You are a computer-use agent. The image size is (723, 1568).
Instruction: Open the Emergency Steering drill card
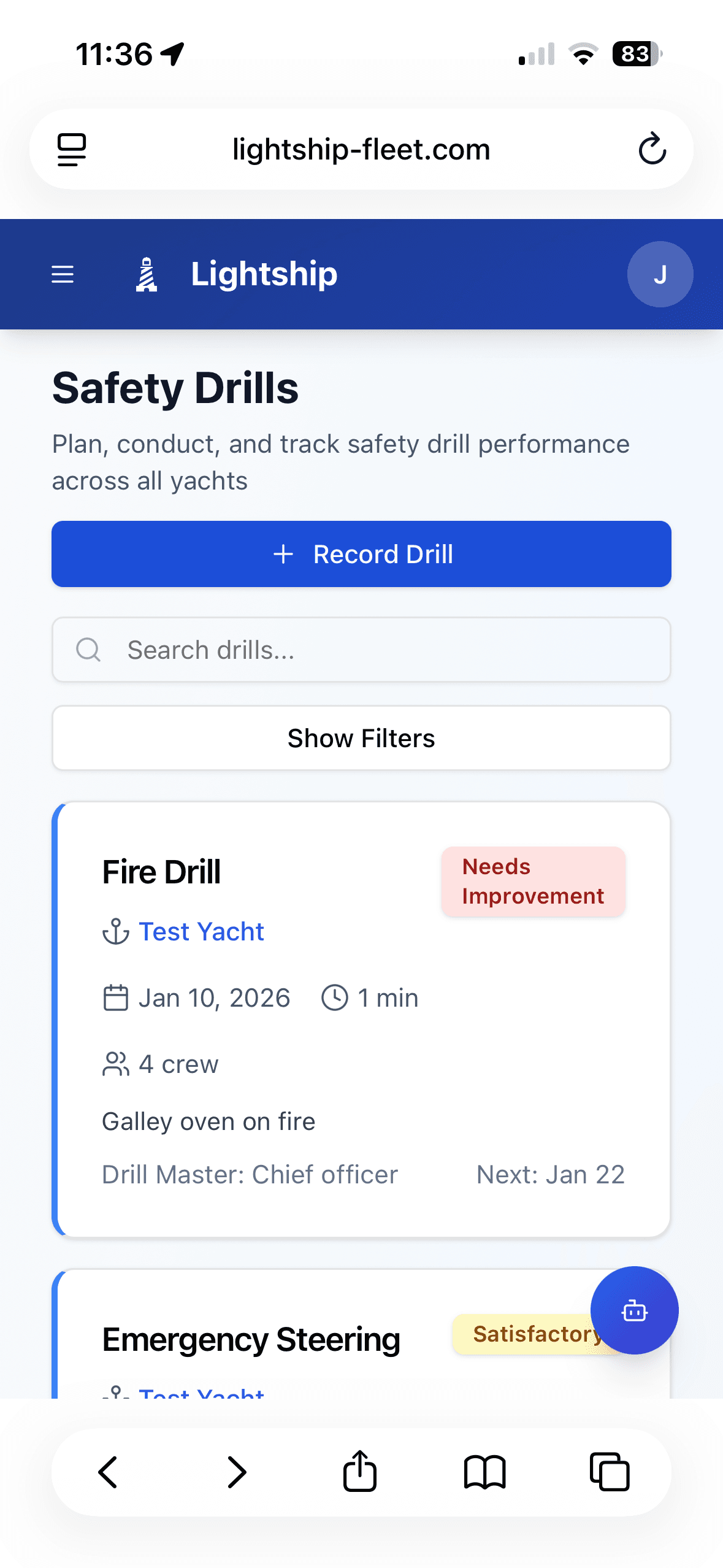(x=251, y=1340)
